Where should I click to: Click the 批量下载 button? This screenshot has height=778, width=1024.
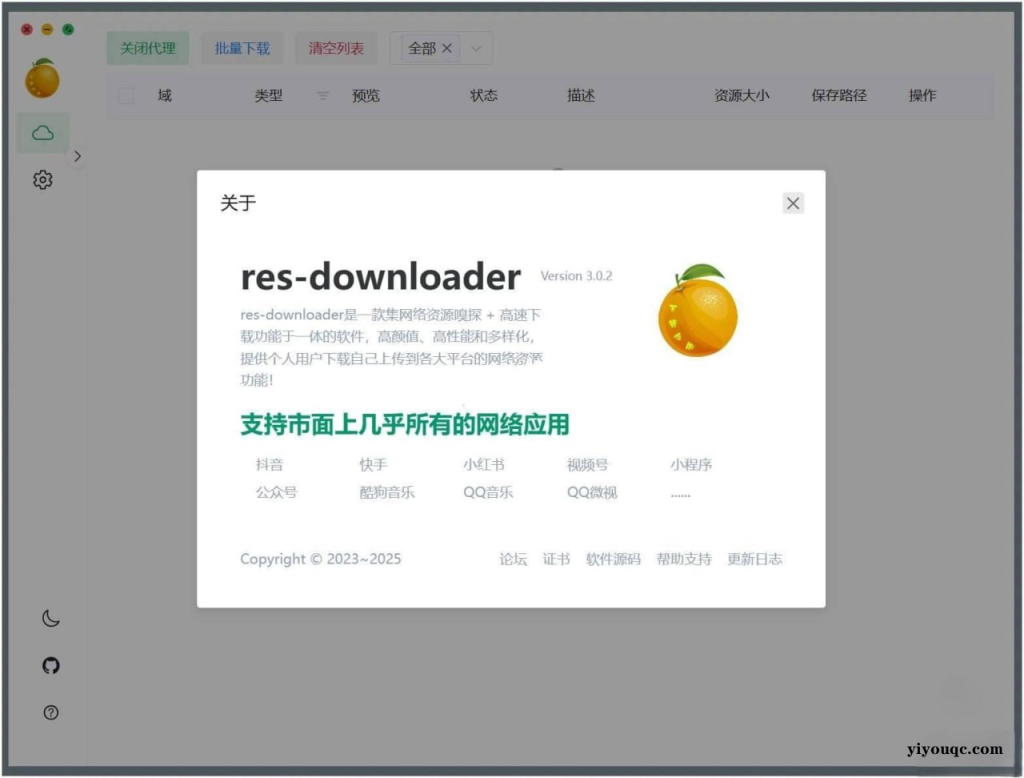tap(241, 47)
